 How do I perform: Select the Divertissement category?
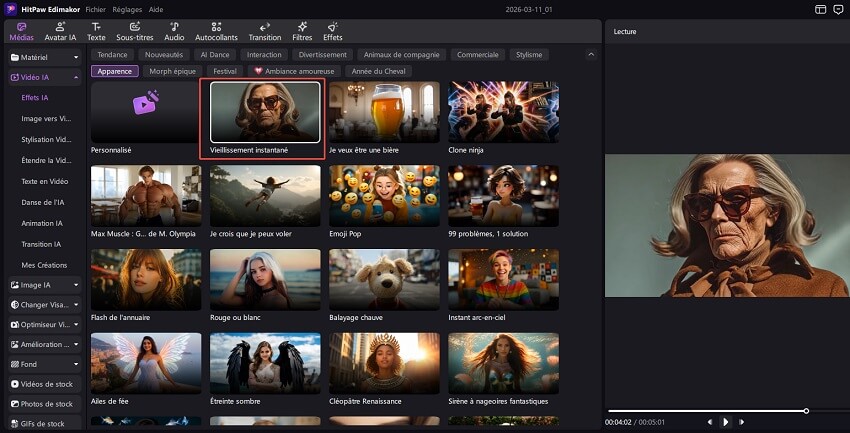click(x=323, y=54)
